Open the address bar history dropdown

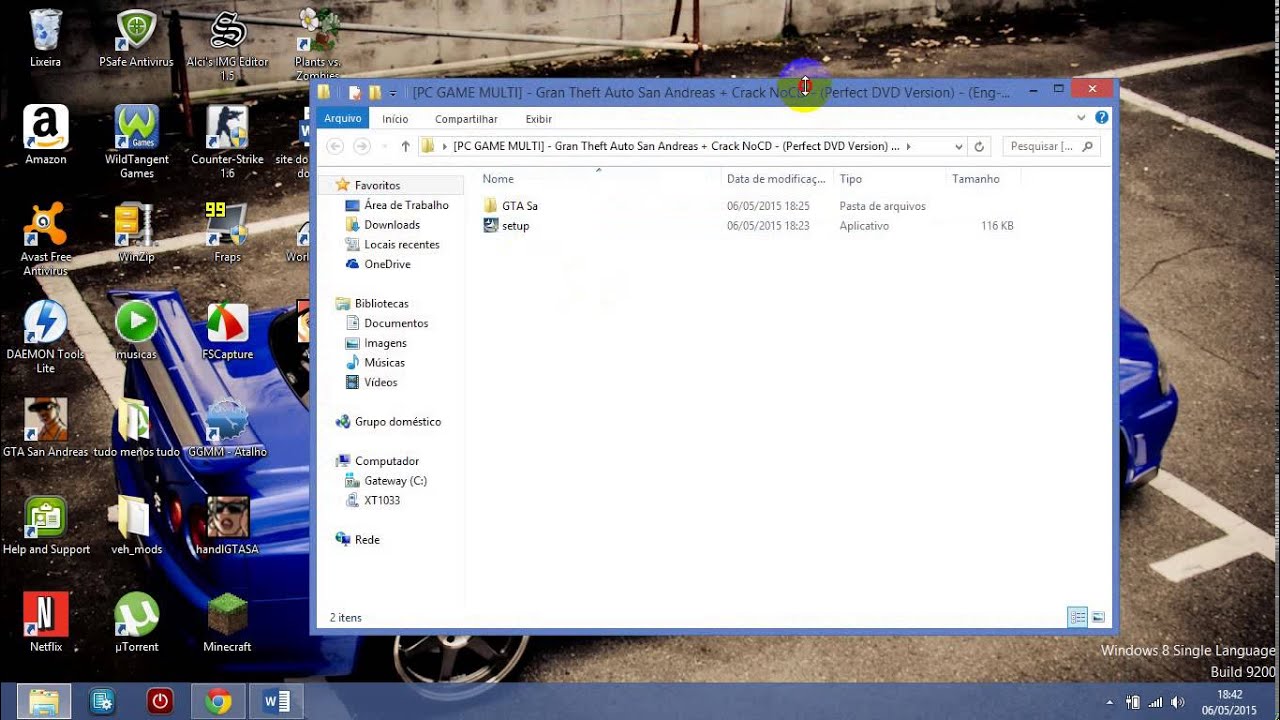[958, 146]
